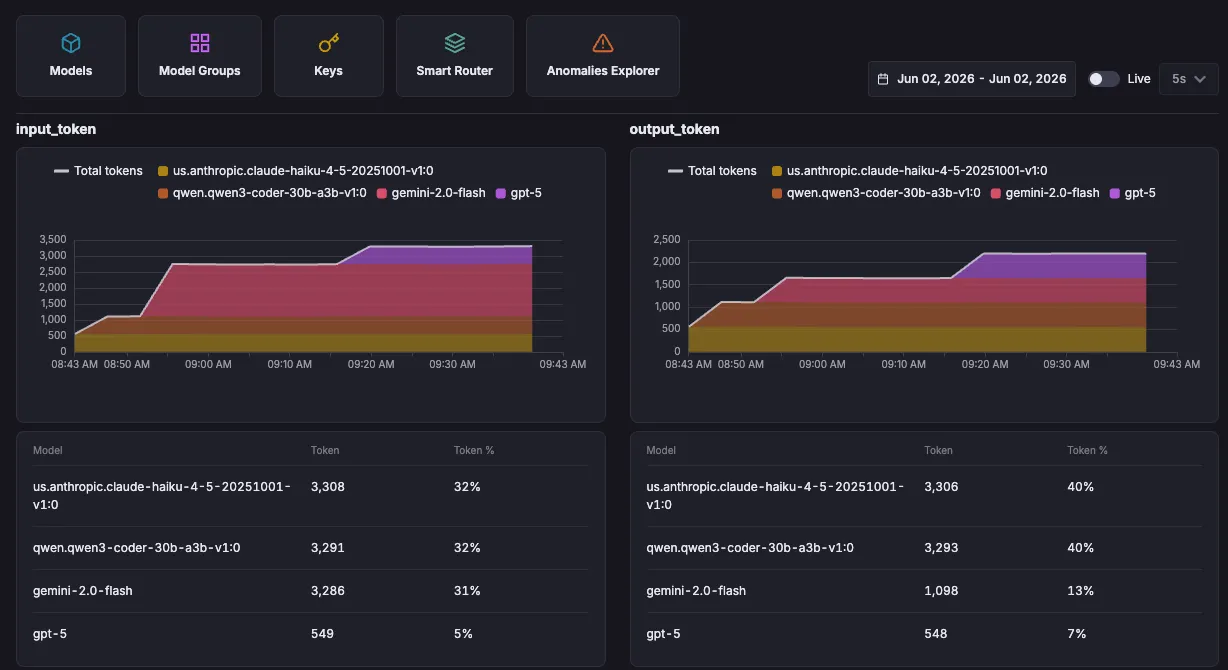
Task: Click the 1,098 token value
Action: (x=942, y=591)
